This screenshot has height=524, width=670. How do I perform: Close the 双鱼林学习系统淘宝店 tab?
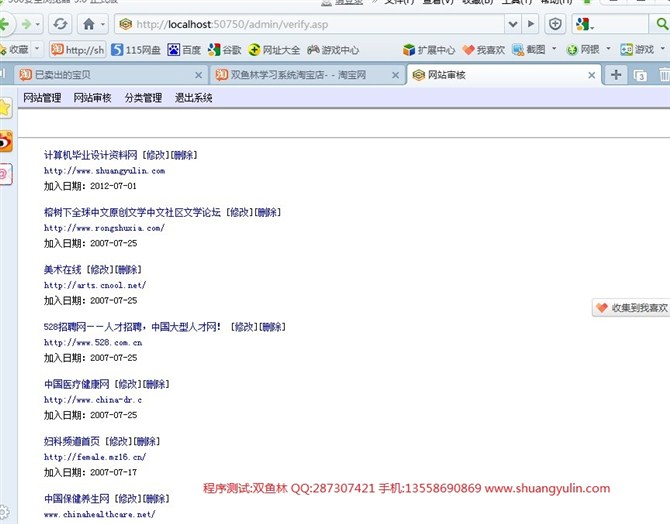(396, 75)
